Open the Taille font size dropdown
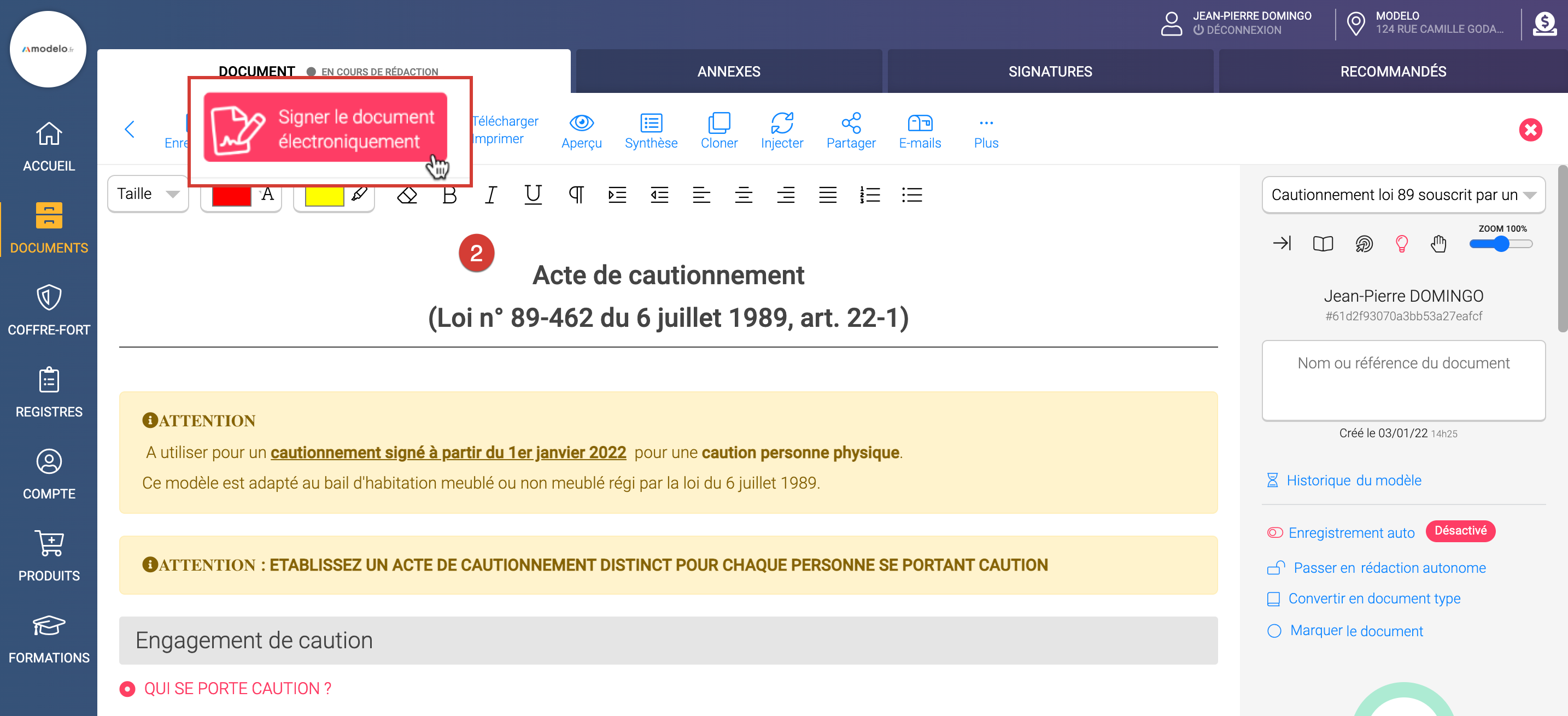The height and width of the screenshot is (716, 1568). pyautogui.click(x=148, y=194)
